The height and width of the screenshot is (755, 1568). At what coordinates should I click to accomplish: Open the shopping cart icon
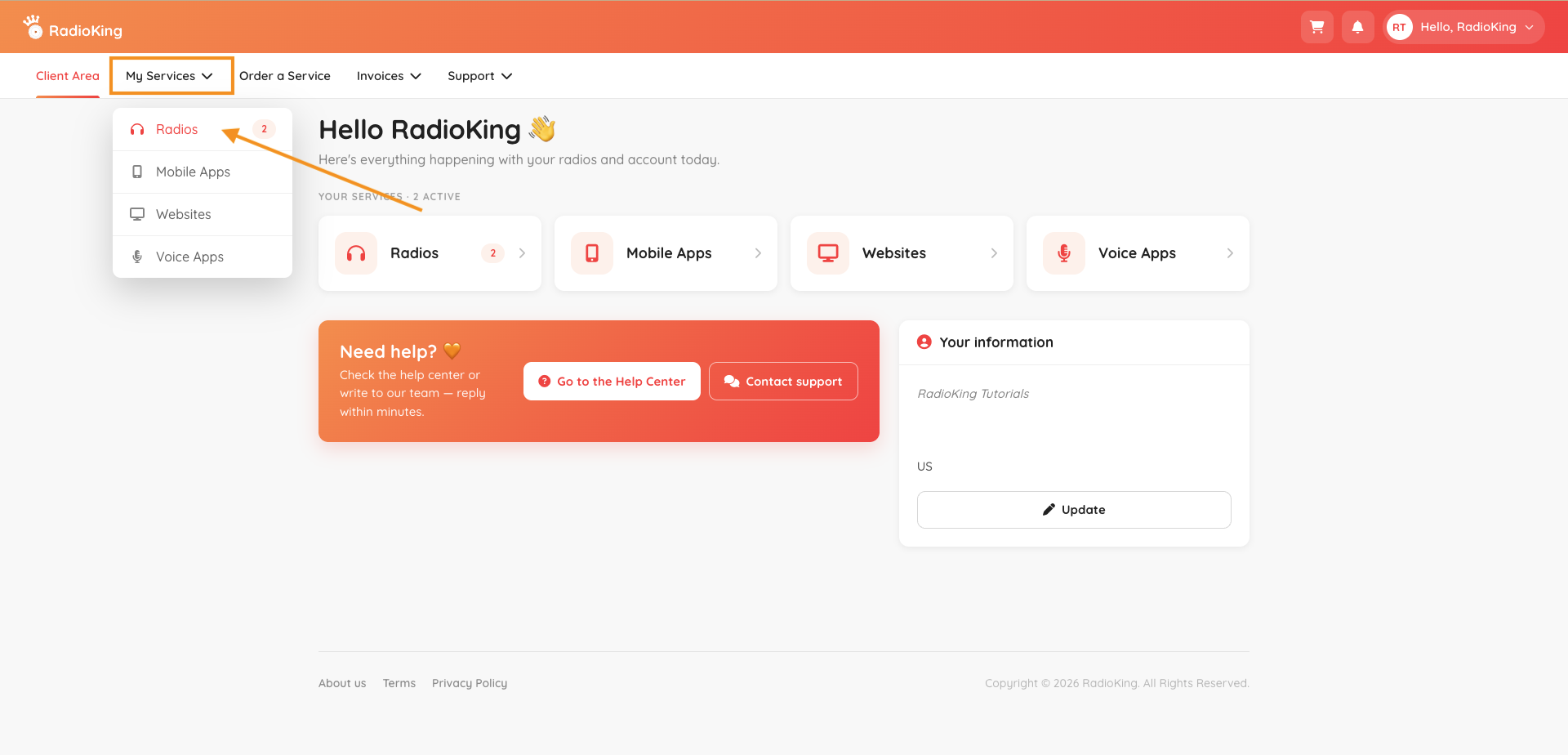pos(1316,27)
